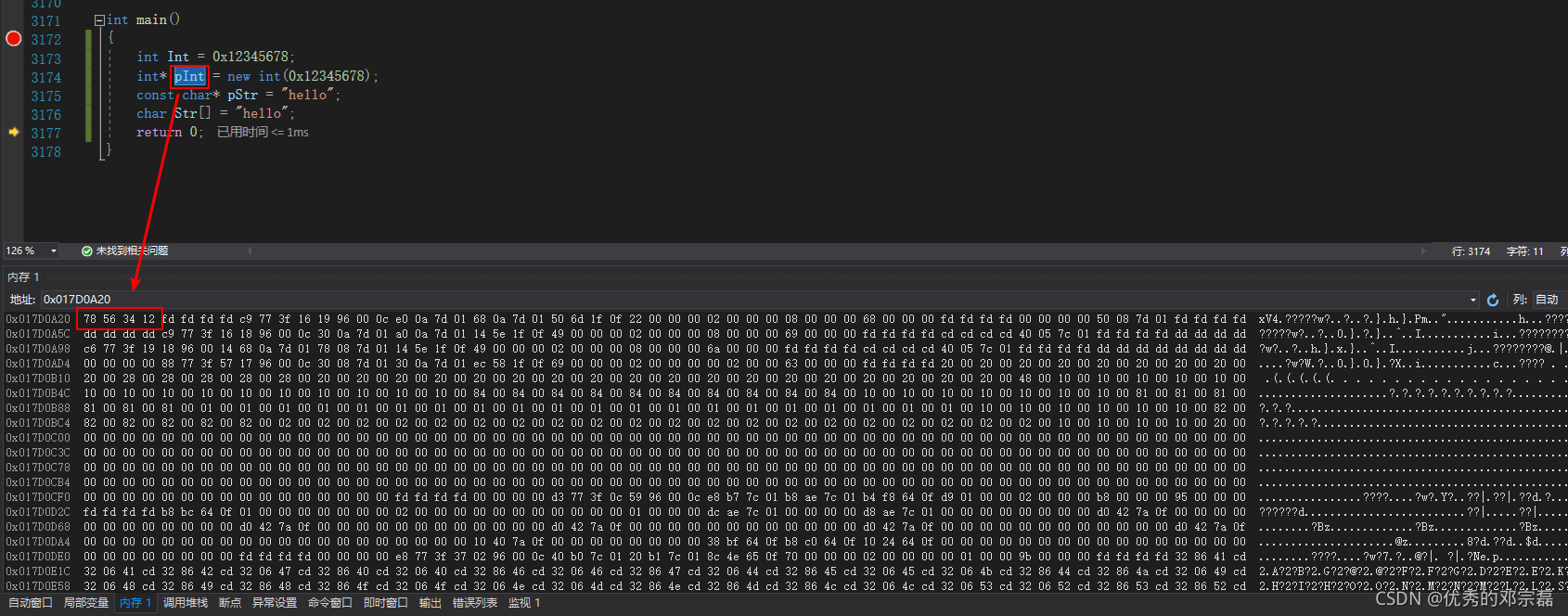
Task: Click memory row address 0x017D0BC4
Action: click(x=38, y=423)
